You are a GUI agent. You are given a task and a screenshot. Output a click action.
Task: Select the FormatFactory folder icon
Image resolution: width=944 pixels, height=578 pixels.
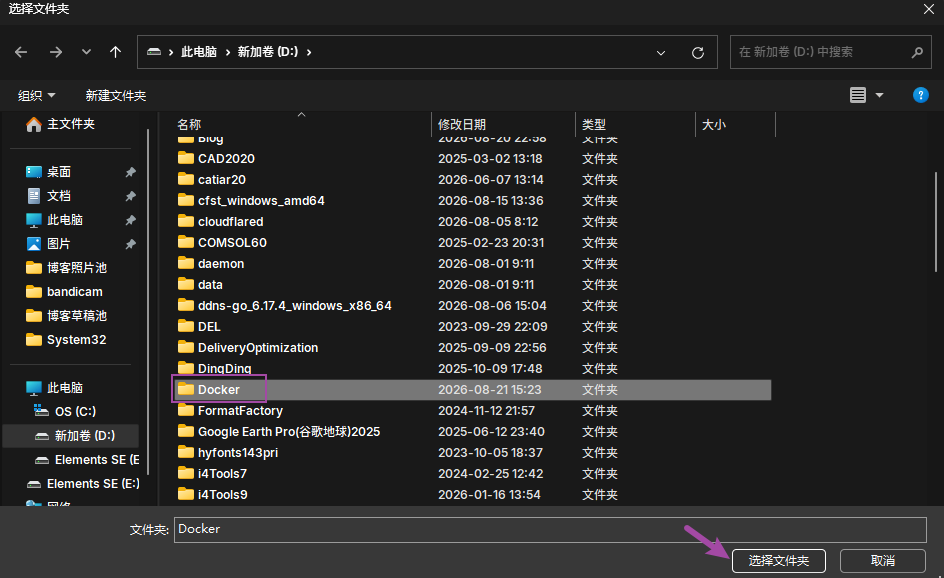click(186, 411)
